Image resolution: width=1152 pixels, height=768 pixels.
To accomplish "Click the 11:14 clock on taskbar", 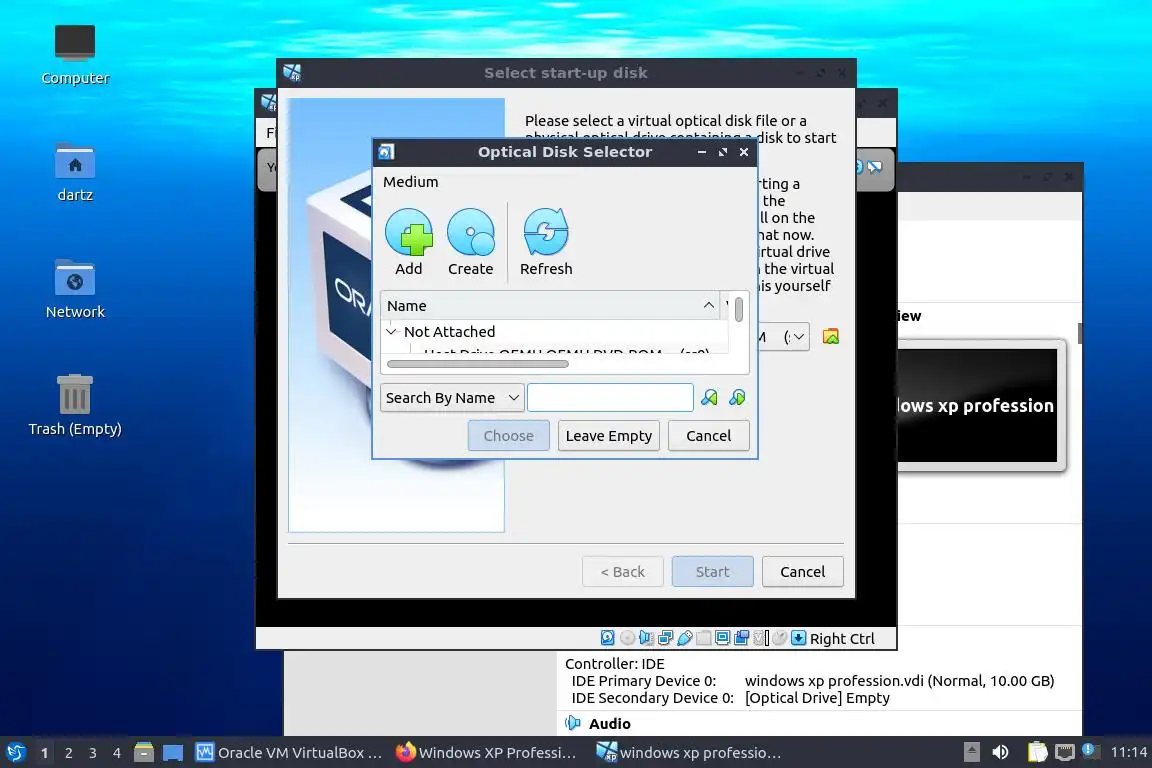I will pyautogui.click(x=1128, y=752).
